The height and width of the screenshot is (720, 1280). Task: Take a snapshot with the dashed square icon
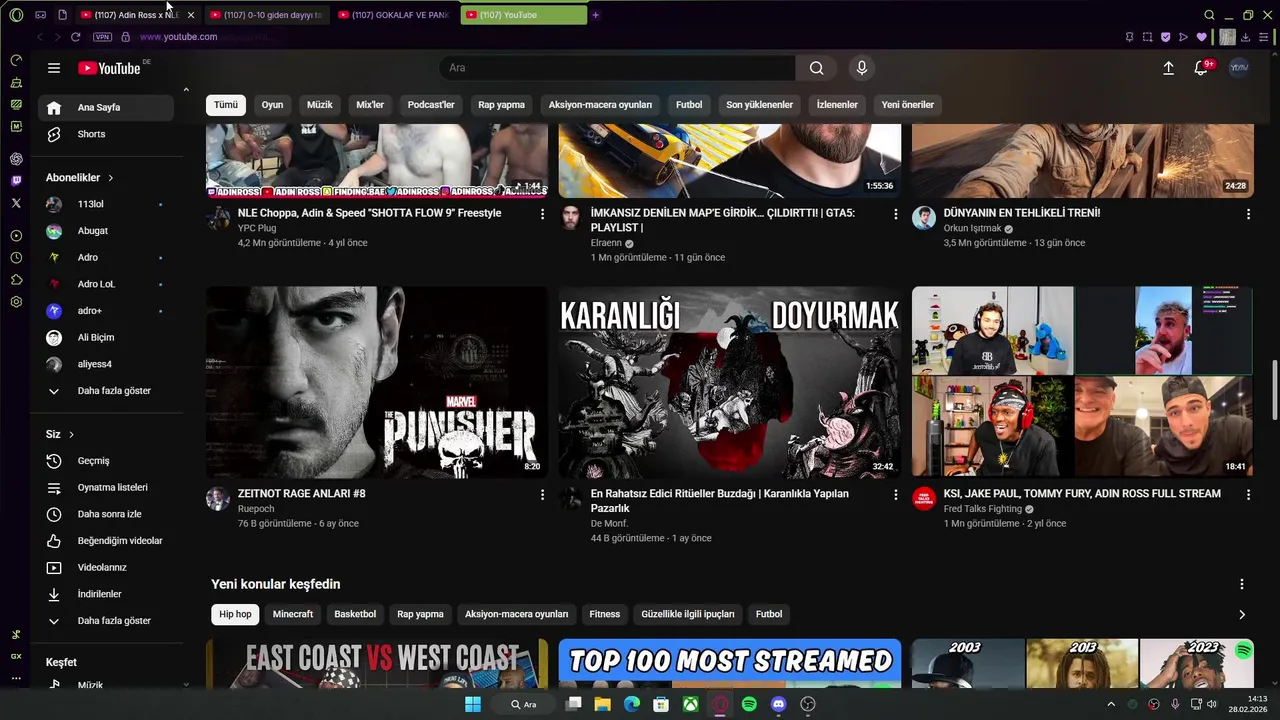tap(1147, 37)
